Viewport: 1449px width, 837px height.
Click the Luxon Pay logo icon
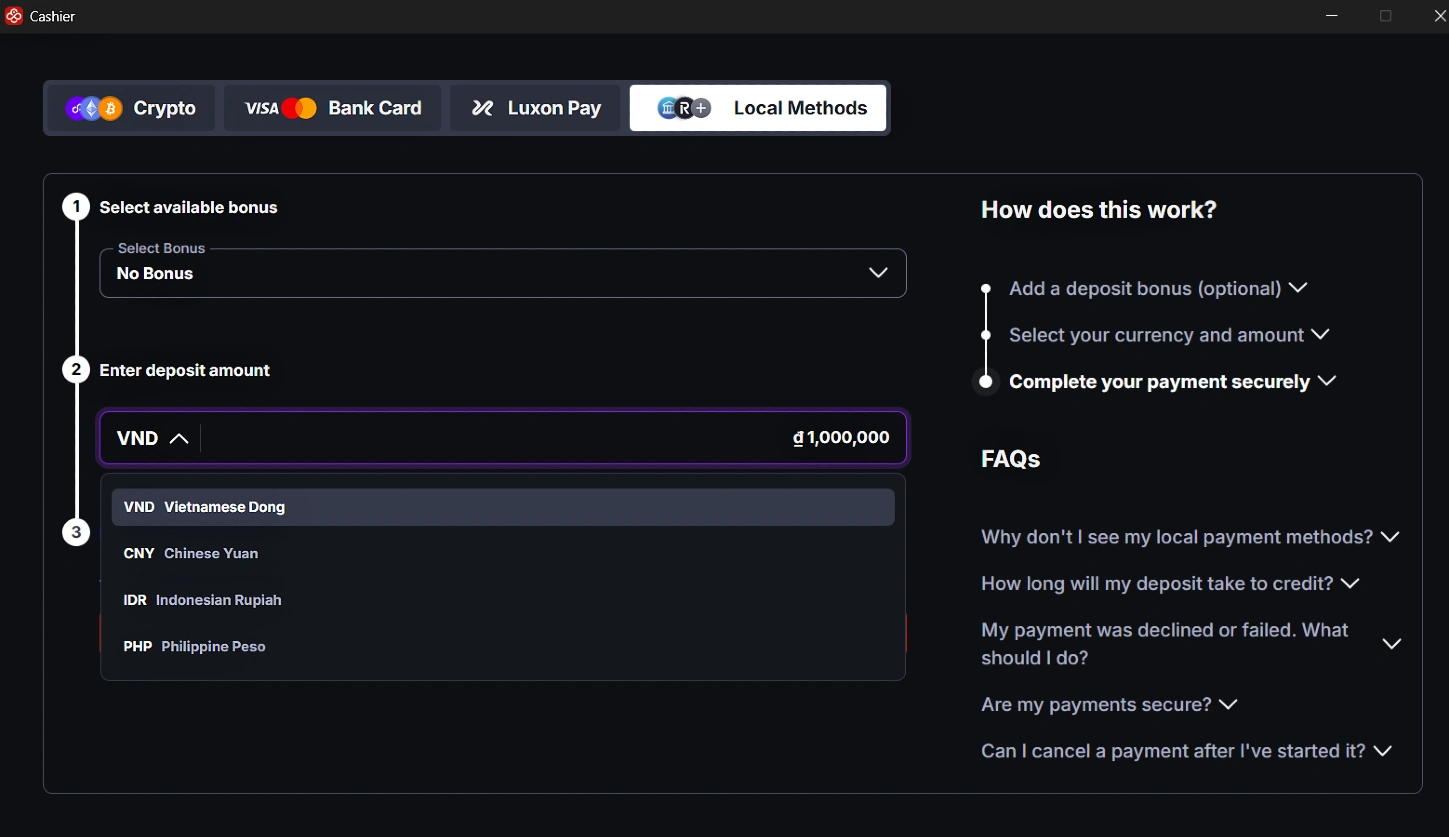[x=483, y=108]
